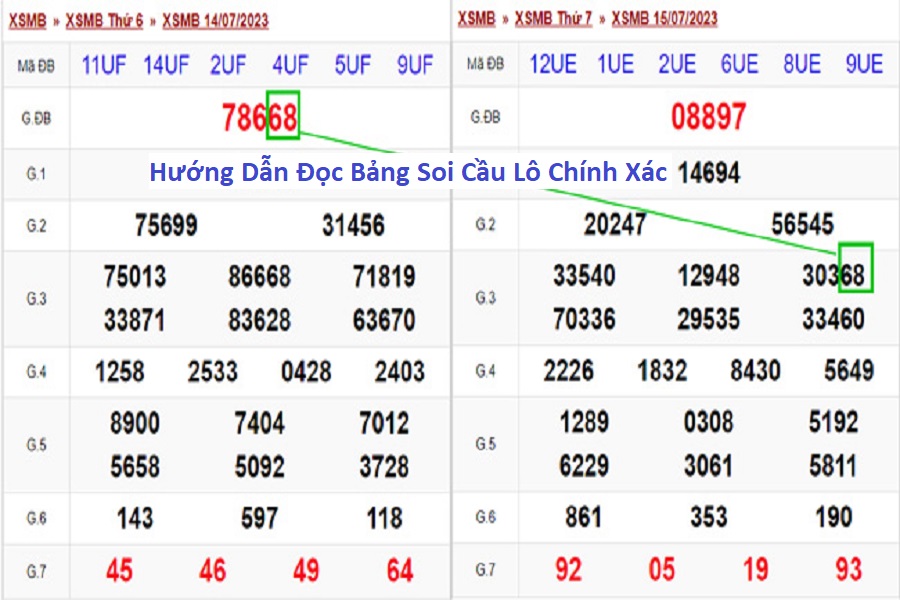900x600 pixels.
Task: Click the G.4 number 0428
Action: 306,372
